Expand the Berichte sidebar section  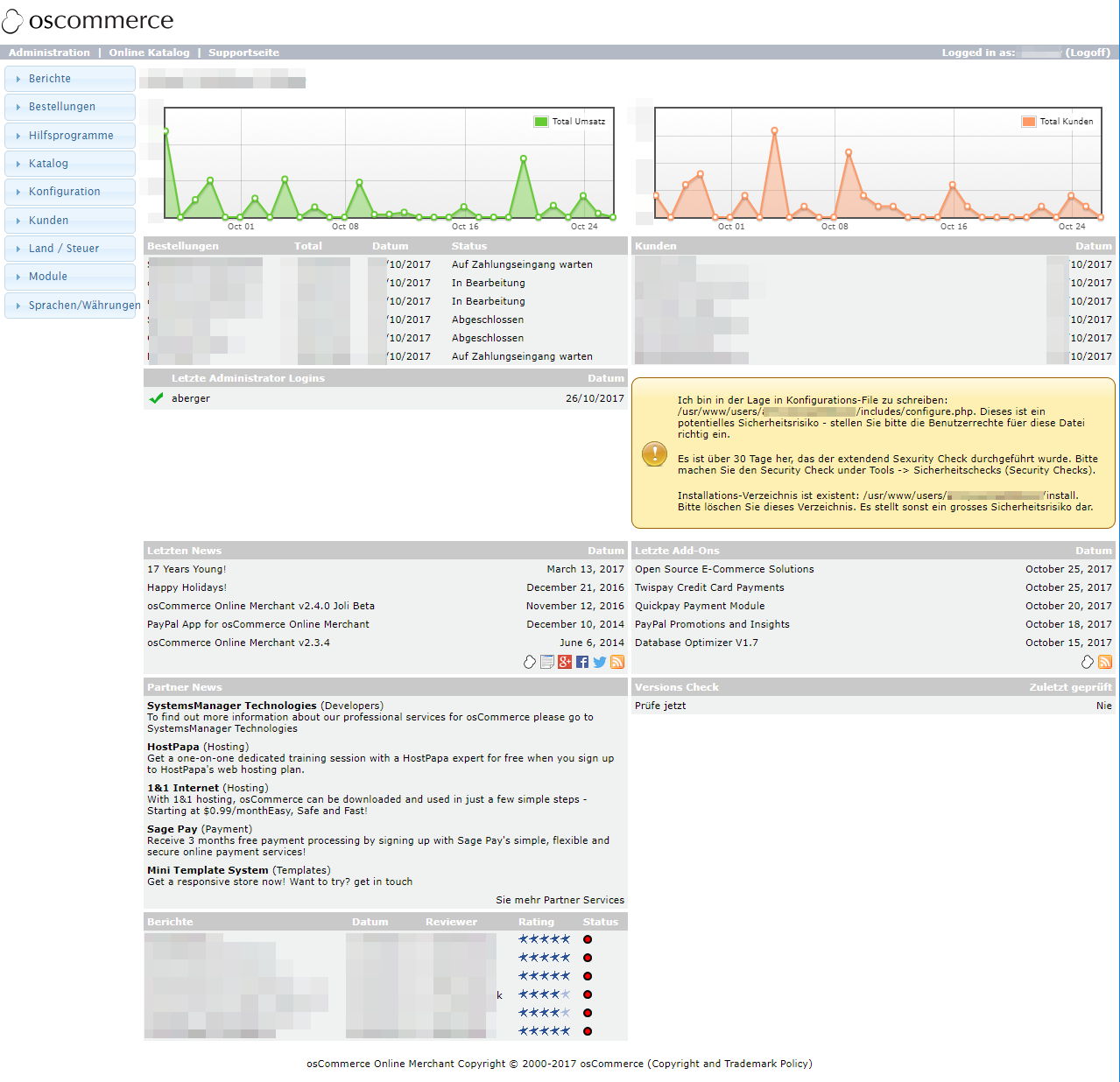[x=70, y=79]
